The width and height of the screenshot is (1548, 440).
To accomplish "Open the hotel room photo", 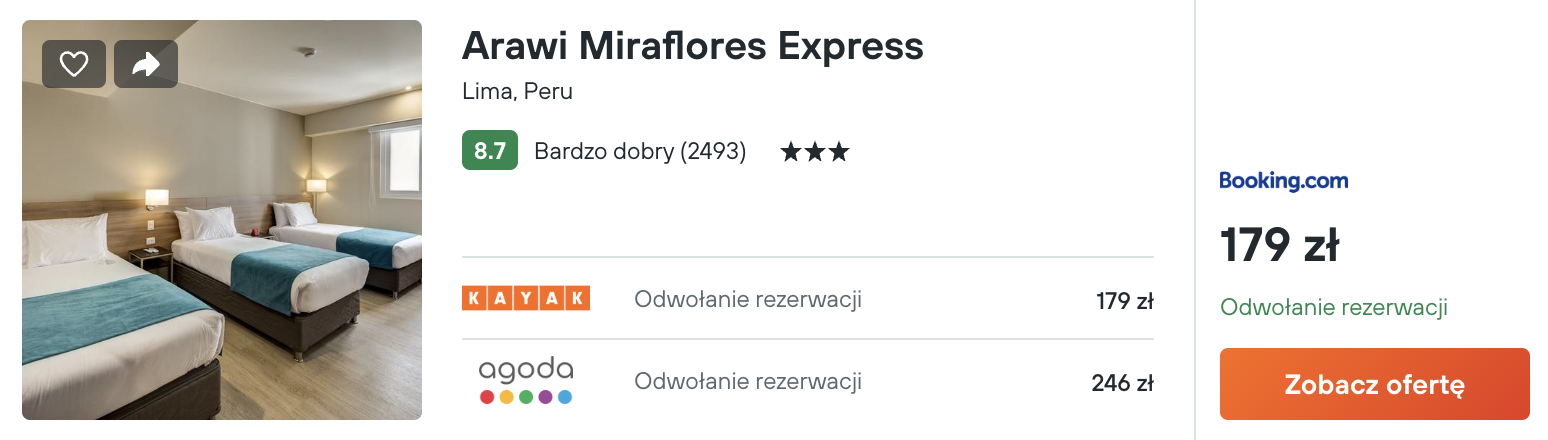I will [222, 220].
